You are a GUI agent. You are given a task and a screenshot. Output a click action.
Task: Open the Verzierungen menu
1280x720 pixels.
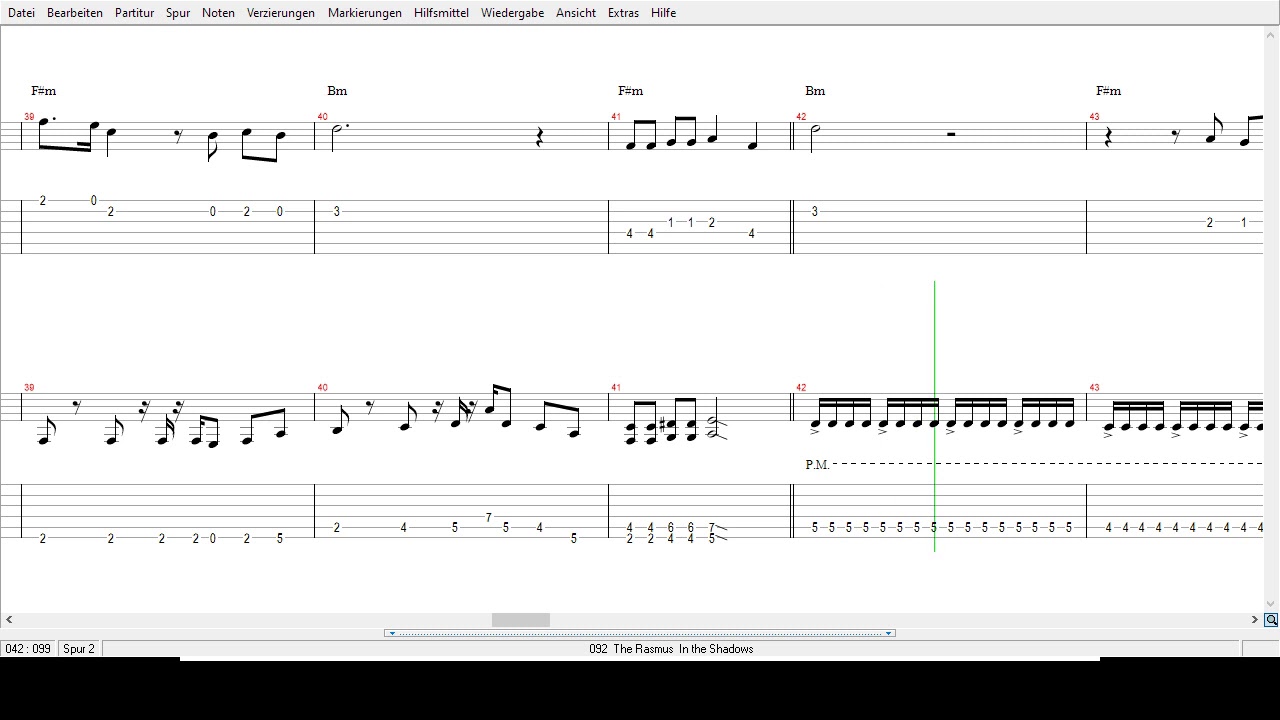click(281, 13)
